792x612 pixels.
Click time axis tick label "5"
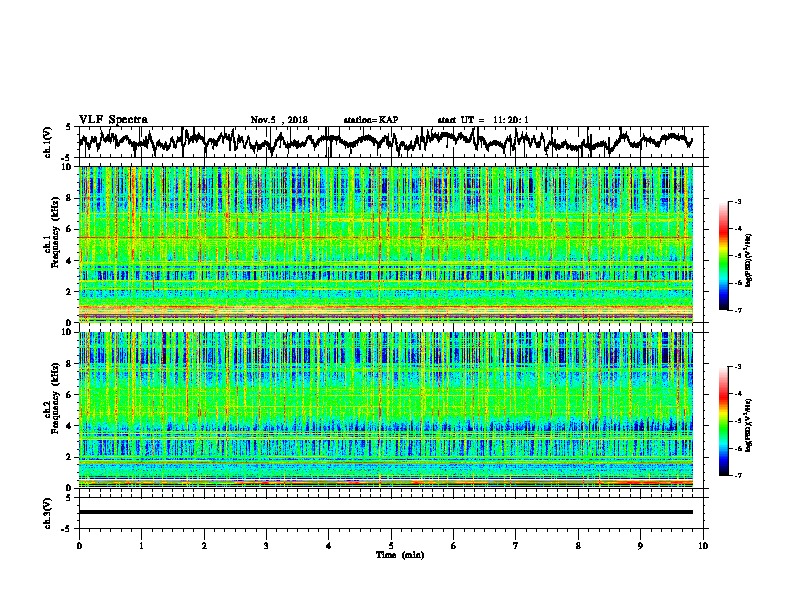pos(391,546)
